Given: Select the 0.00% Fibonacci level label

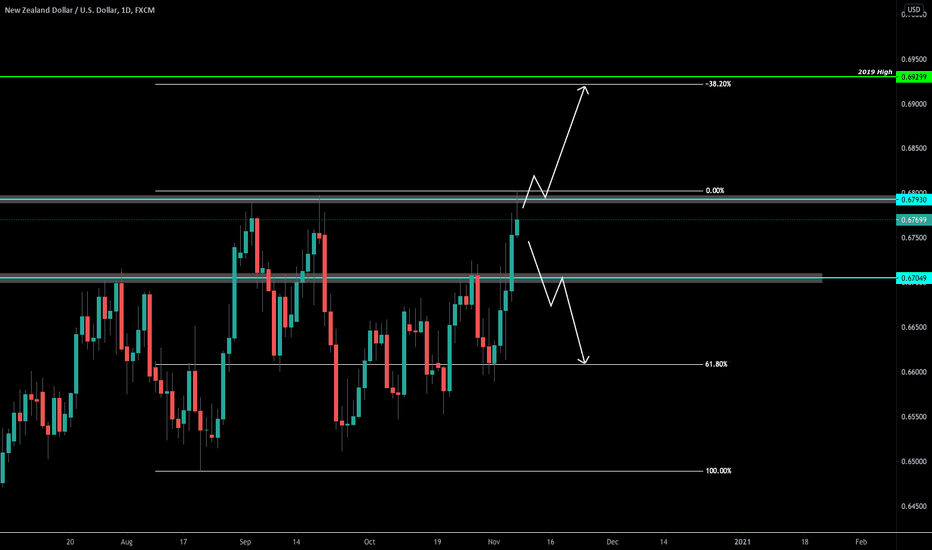Looking at the screenshot, I should pos(714,191).
